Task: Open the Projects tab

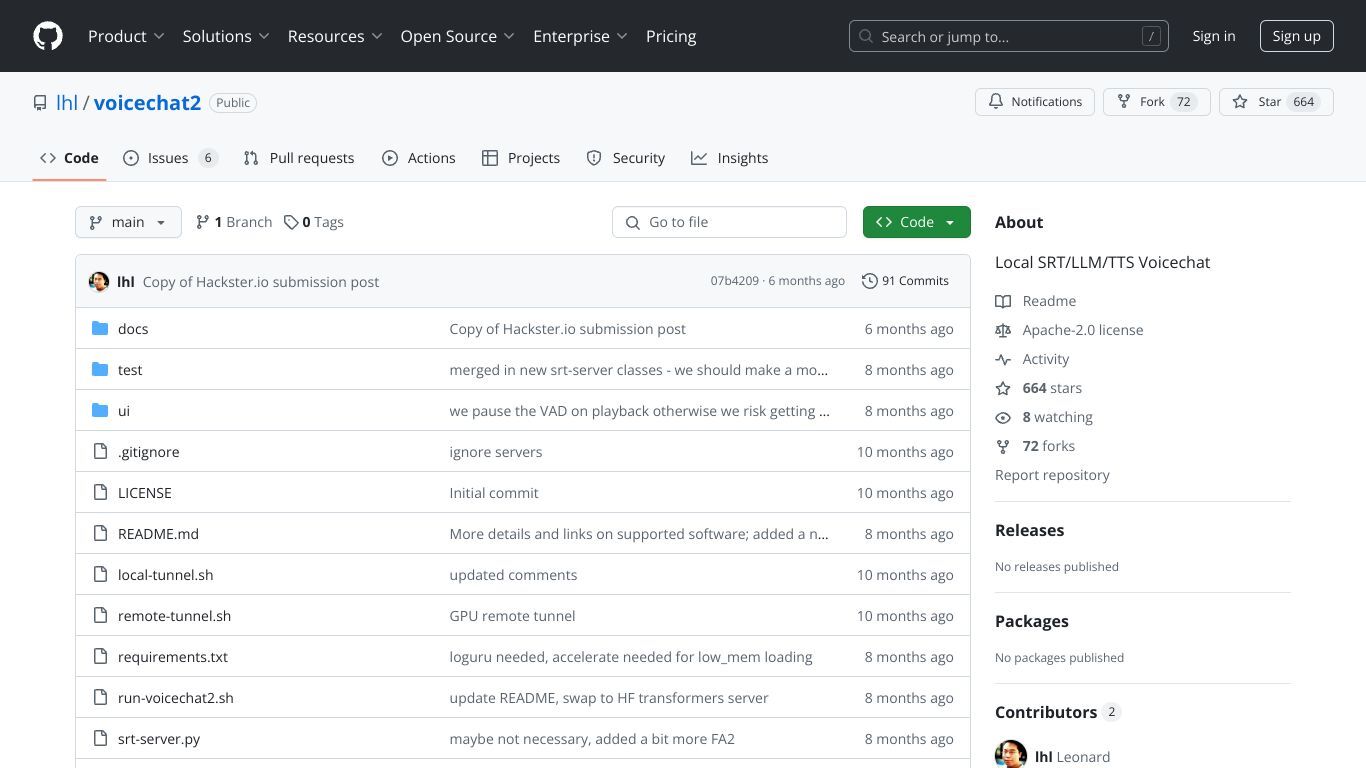Action: tap(520, 158)
